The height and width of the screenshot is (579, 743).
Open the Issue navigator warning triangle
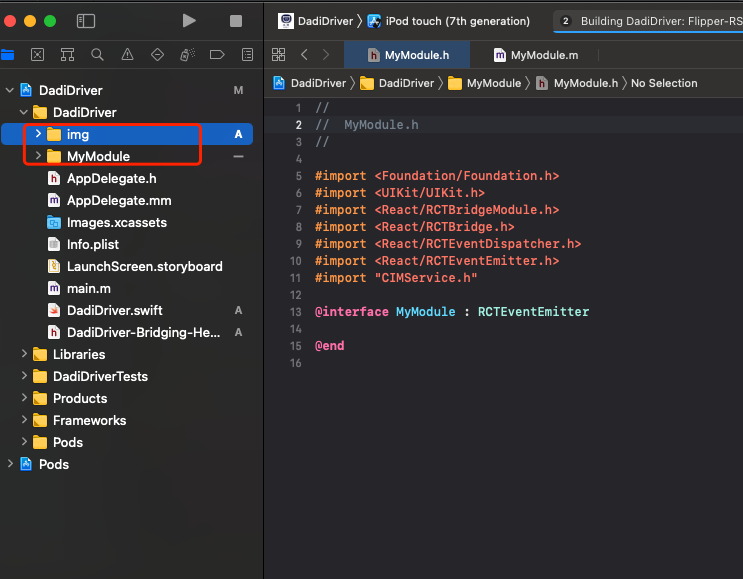pyautogui.click(x=127, y=55)
